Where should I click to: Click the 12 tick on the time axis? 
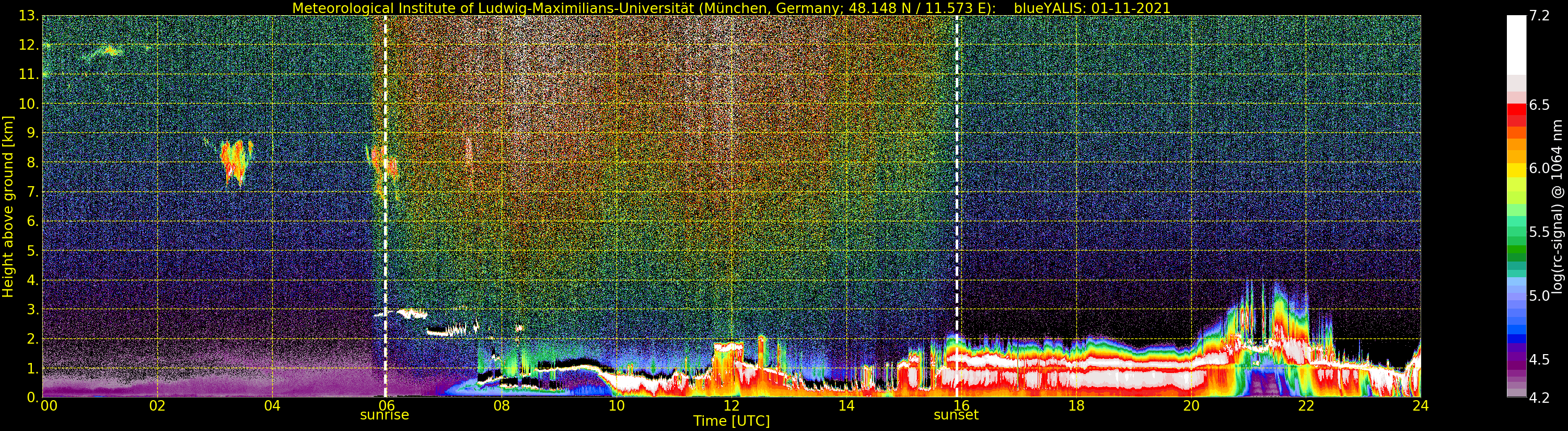pos(731,405)
